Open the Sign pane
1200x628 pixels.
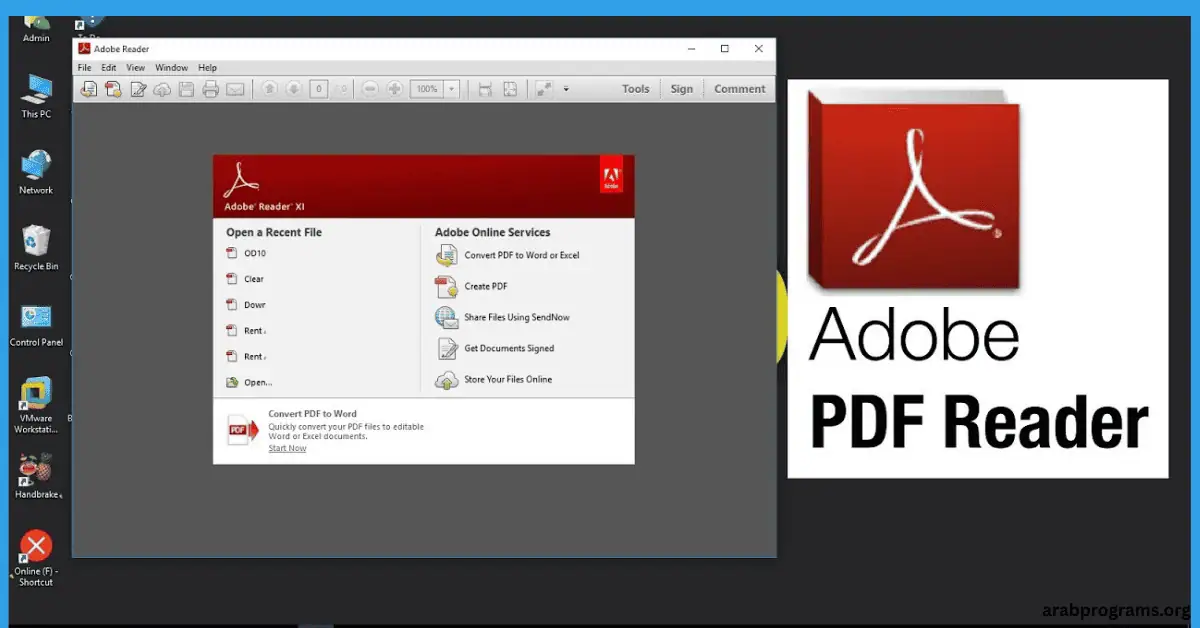click(x=682, y=89)
